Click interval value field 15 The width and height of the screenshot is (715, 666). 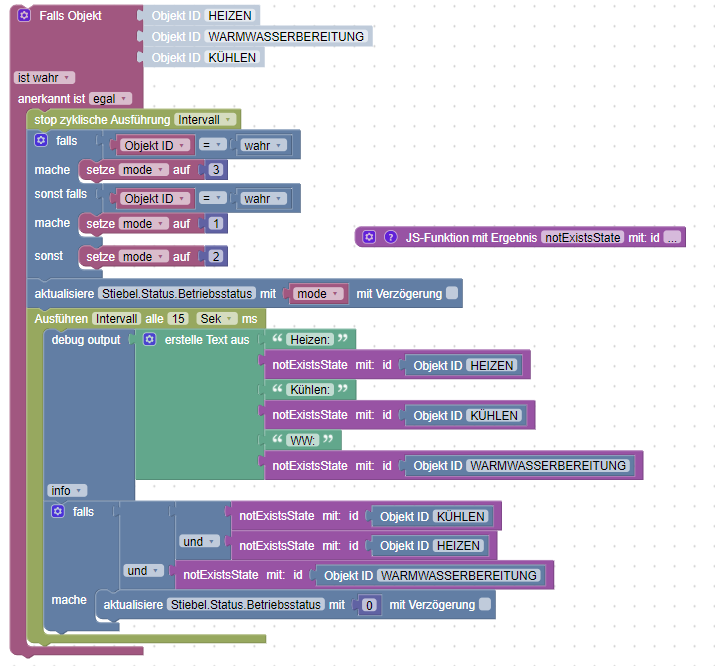pos(178,318)
